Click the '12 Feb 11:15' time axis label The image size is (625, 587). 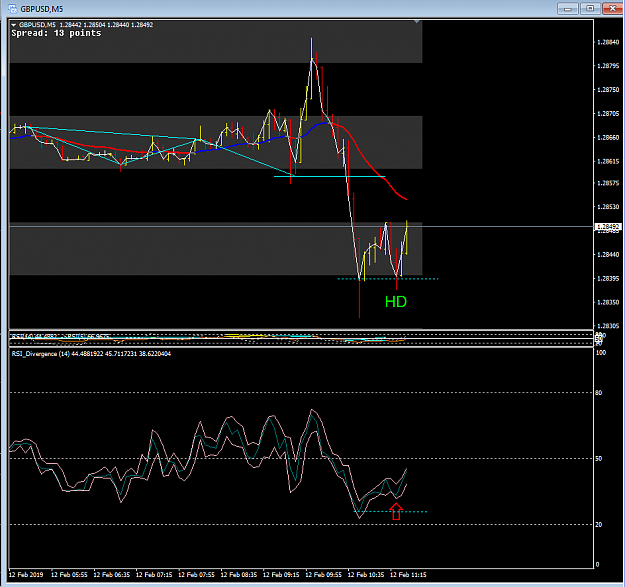[x=408, y=575]
